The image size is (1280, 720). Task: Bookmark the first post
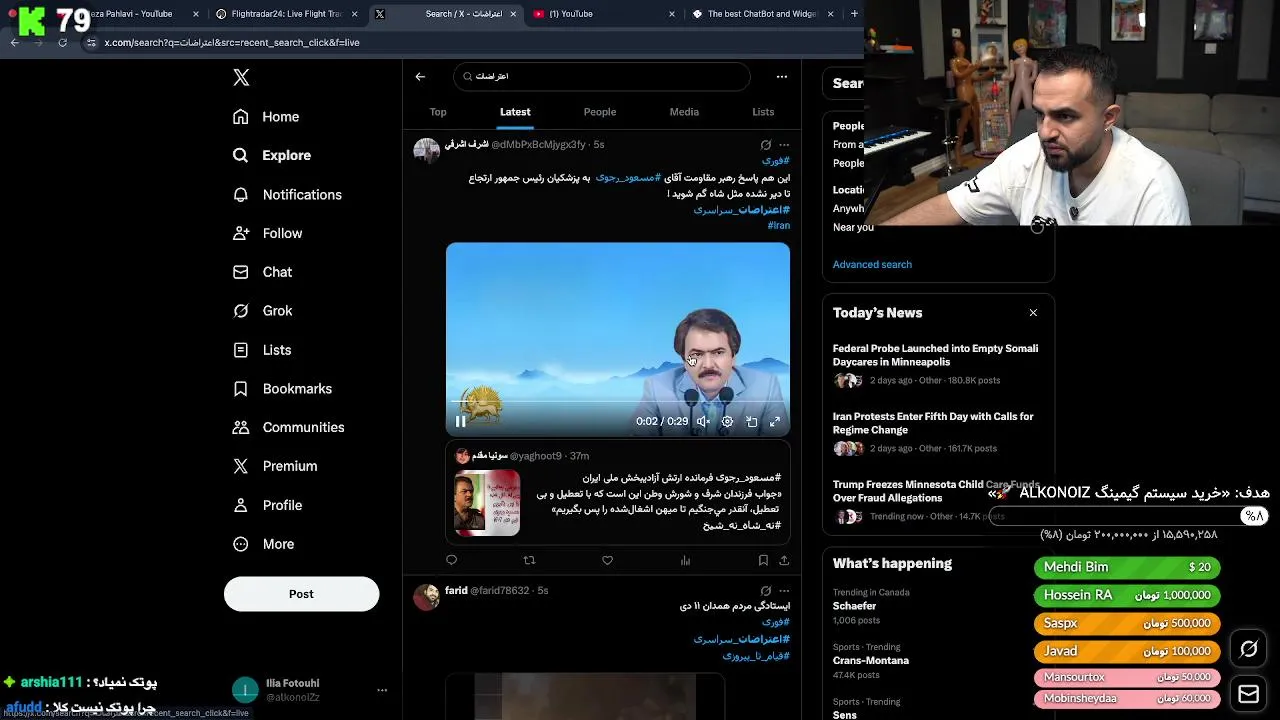coord(763,560)
